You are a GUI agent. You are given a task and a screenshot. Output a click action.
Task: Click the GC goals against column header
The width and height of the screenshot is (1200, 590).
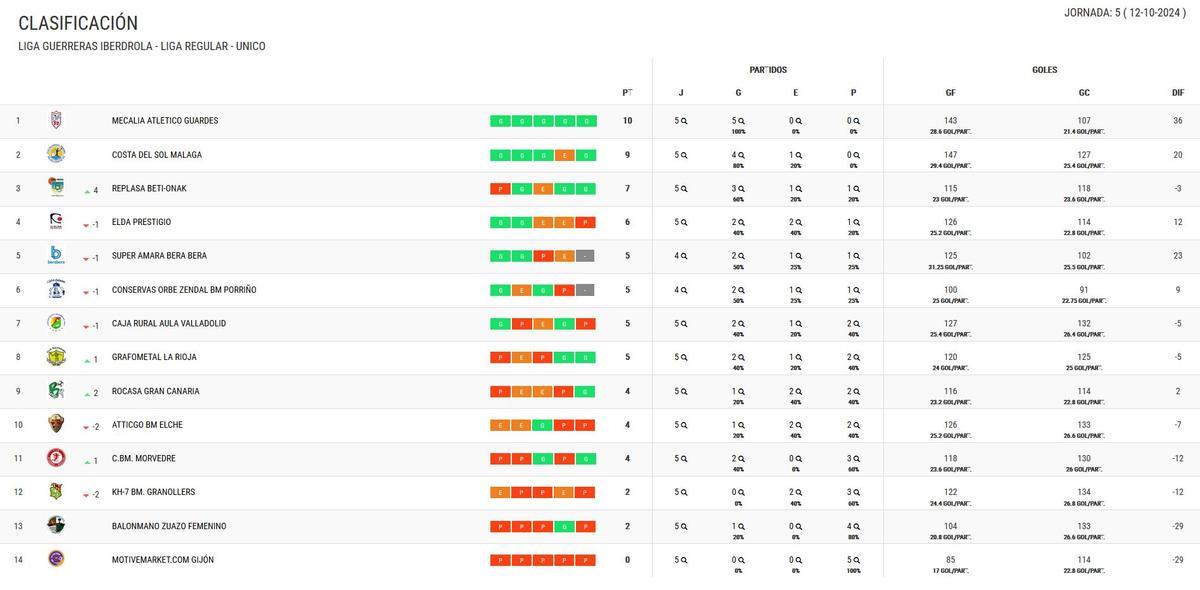point(1084,93)
